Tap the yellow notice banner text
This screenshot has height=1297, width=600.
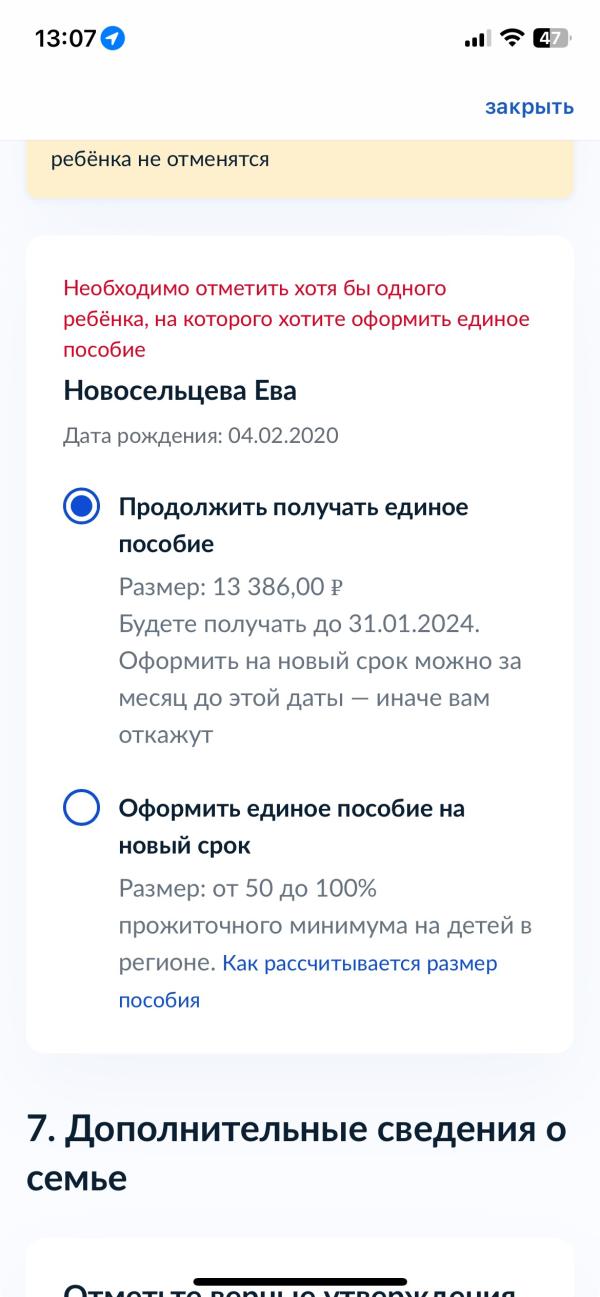160,158
